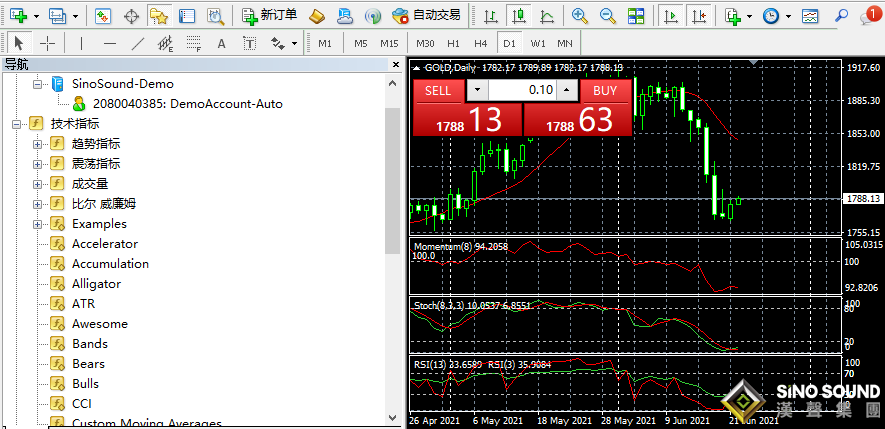Click the navigator scrollbar down arrow

tap(393, 417)
